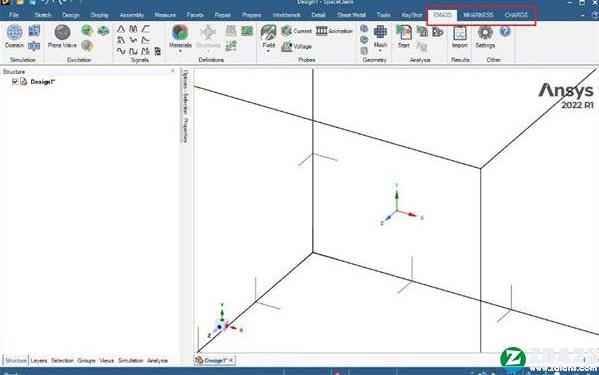The image size is (599, 375).
Task: Expand the Mesh dropdown arrow
Action: 380,51
